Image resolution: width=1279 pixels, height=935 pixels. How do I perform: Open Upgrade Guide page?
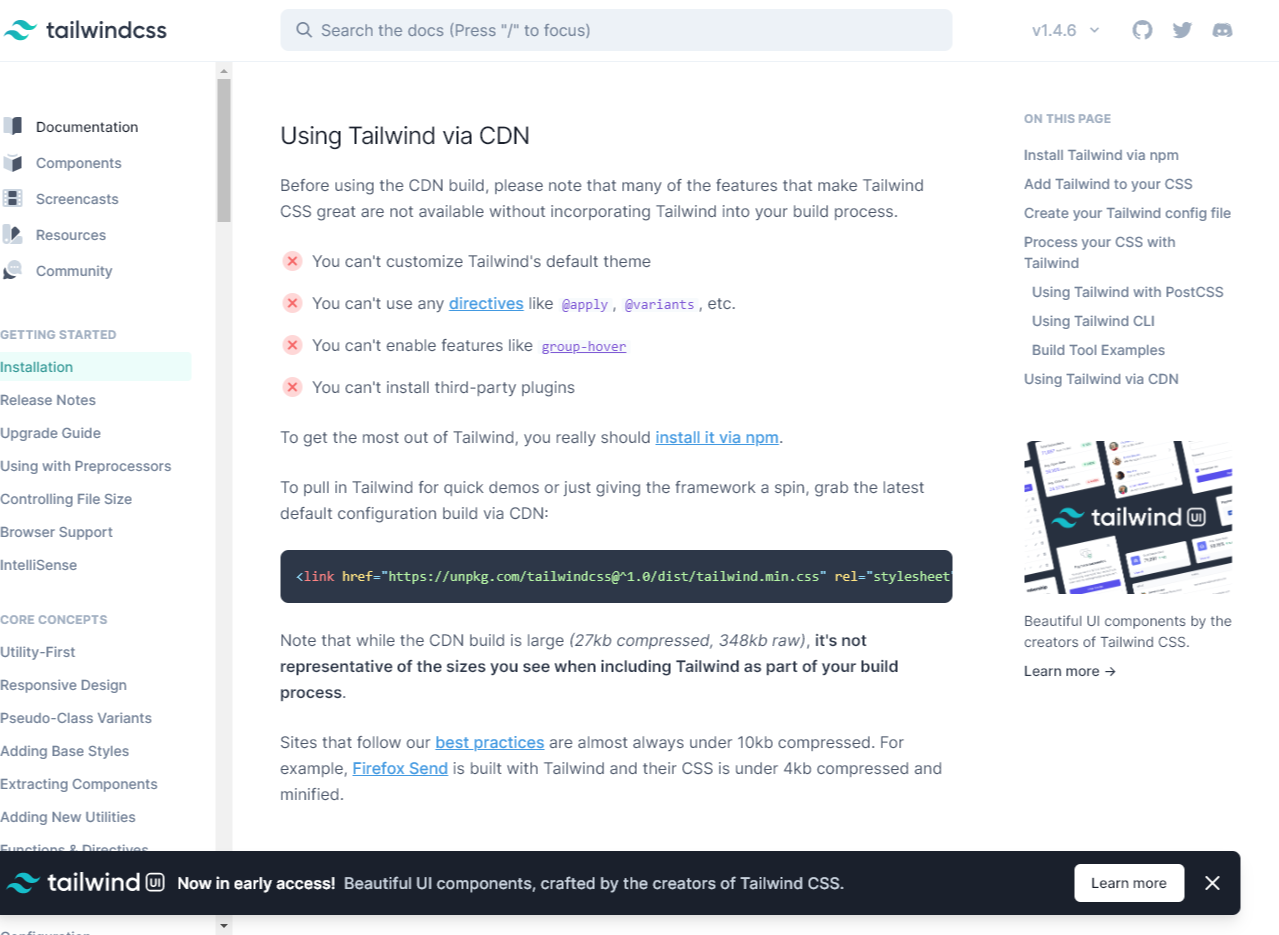pyautogui.click(x=50, y=433)
